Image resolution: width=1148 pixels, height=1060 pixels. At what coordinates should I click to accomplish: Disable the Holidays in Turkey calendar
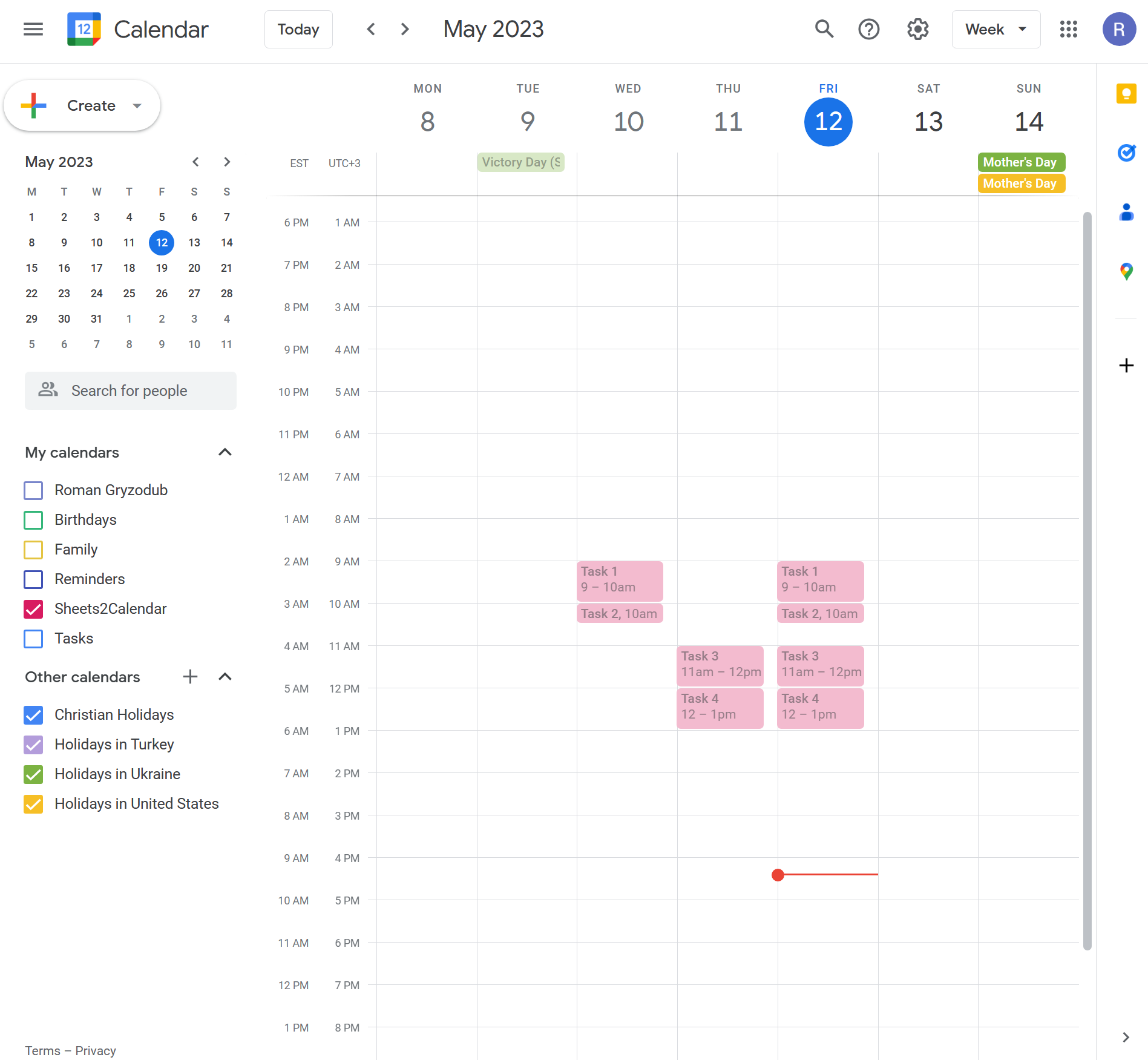(x=33, y=745)
